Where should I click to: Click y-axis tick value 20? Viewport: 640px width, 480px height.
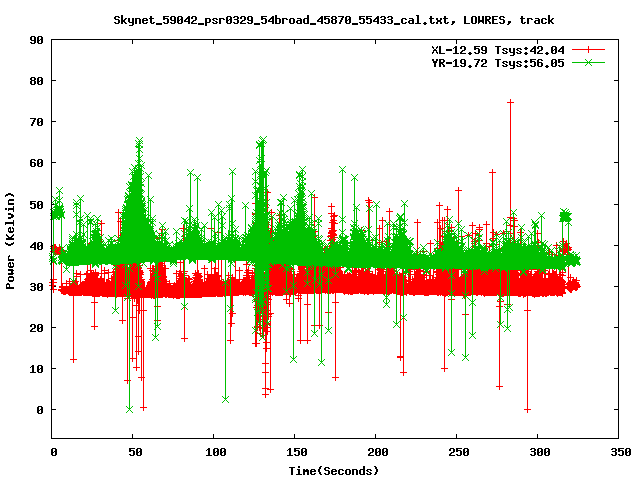36,328
